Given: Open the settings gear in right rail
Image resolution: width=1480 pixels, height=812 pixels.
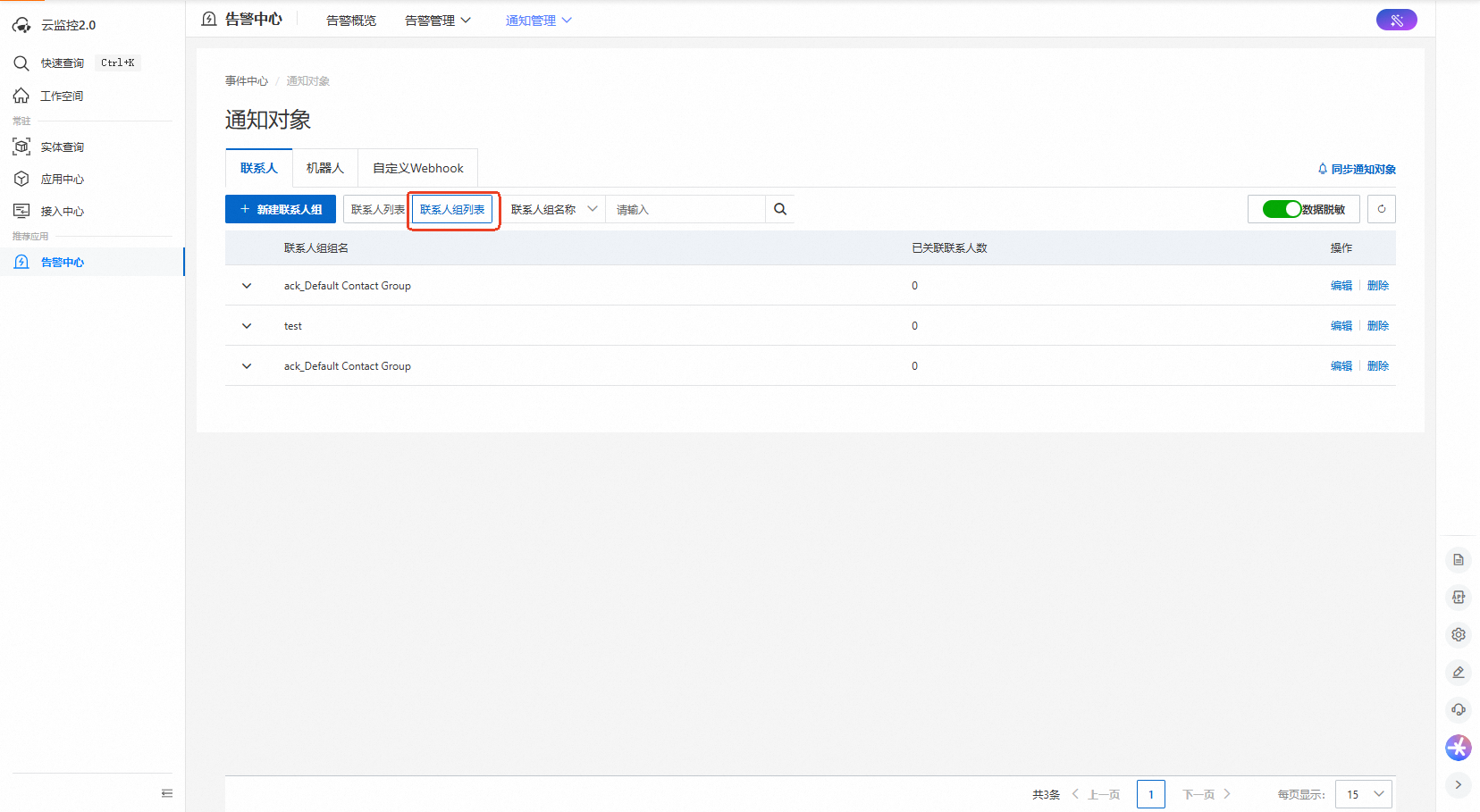Looking at the screenshot, I should coord(1459,635).
